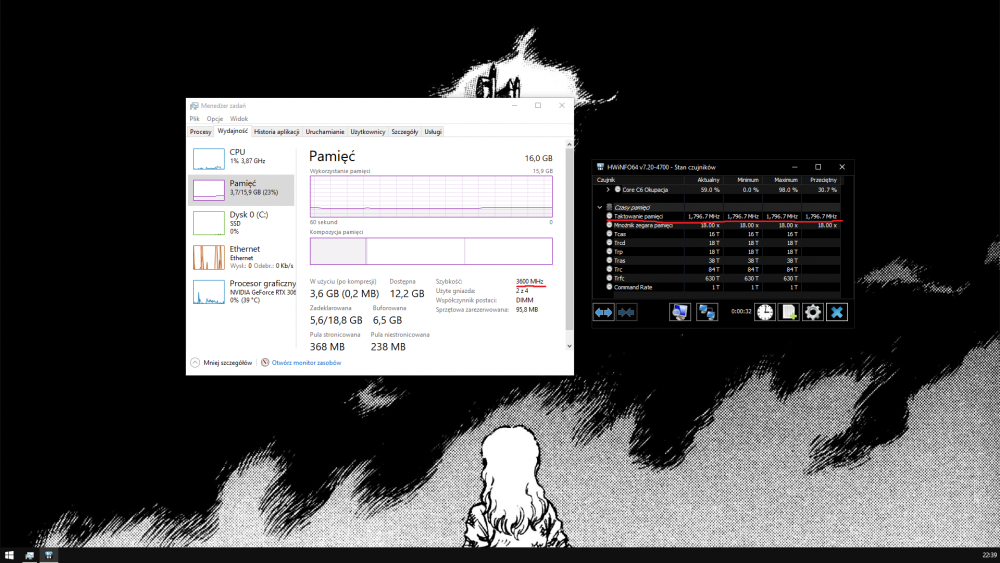The image size is (1000, 563).
Task: Open the Opcje menu
Action: click(215, 119)
